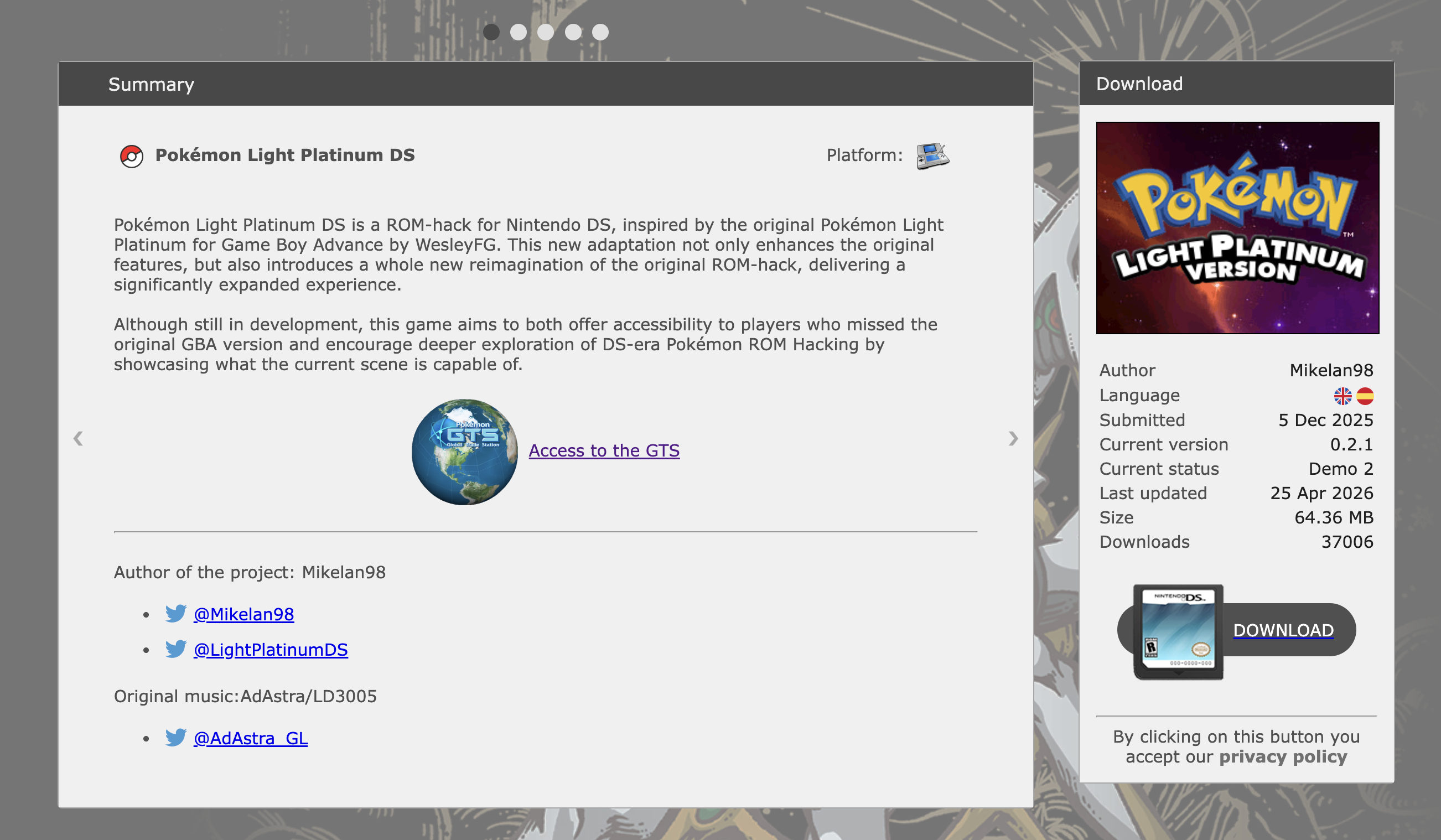Viewport: 1441px width, 840px height.
Task: Select the third carousel dot
Action: coord(546,32)
